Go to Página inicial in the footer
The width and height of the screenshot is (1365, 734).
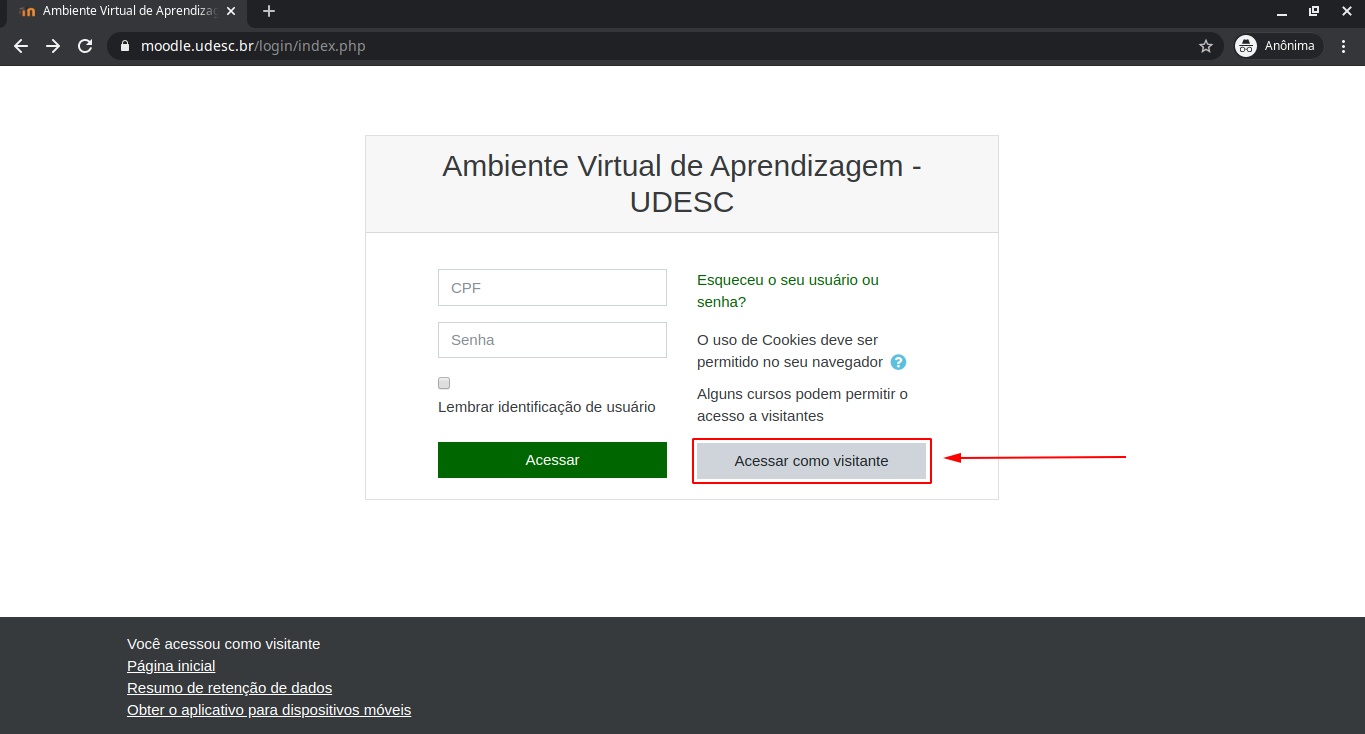pyautogui.click(x=171, y=666)
